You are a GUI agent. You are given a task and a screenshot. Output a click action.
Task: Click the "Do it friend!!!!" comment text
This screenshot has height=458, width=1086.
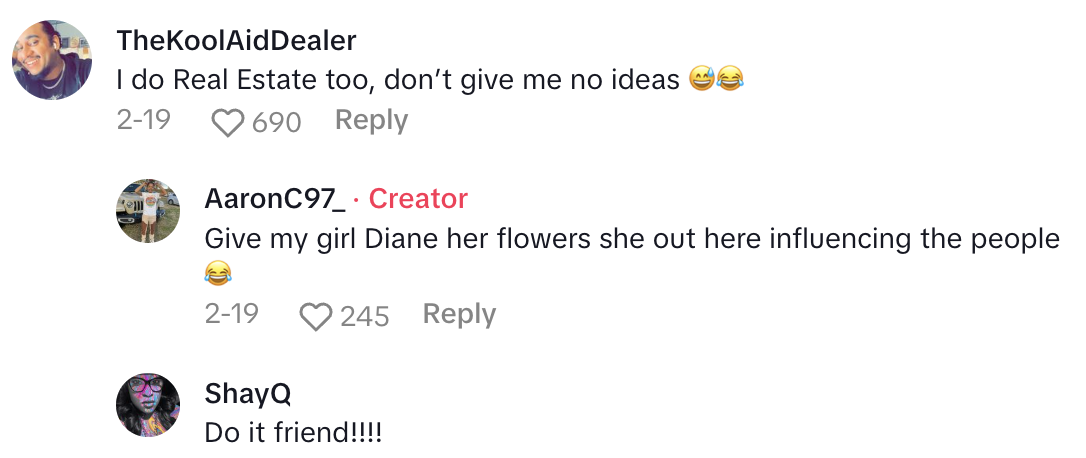(x=293, y=433)
